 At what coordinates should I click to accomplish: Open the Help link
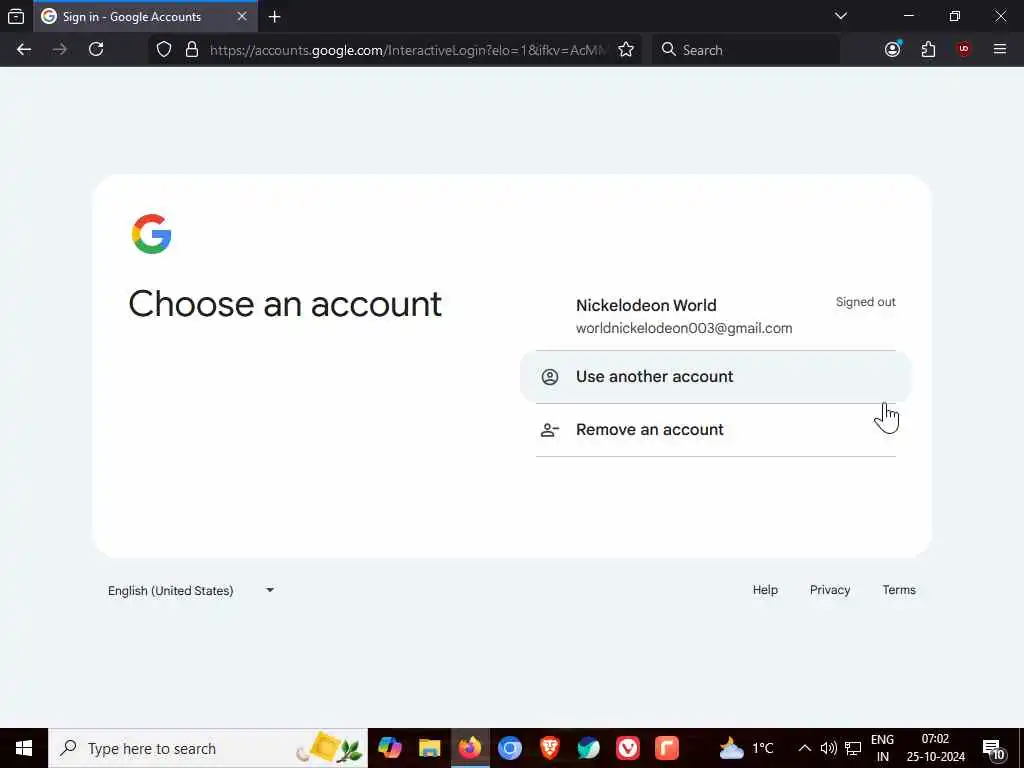[x=765, y=590]
